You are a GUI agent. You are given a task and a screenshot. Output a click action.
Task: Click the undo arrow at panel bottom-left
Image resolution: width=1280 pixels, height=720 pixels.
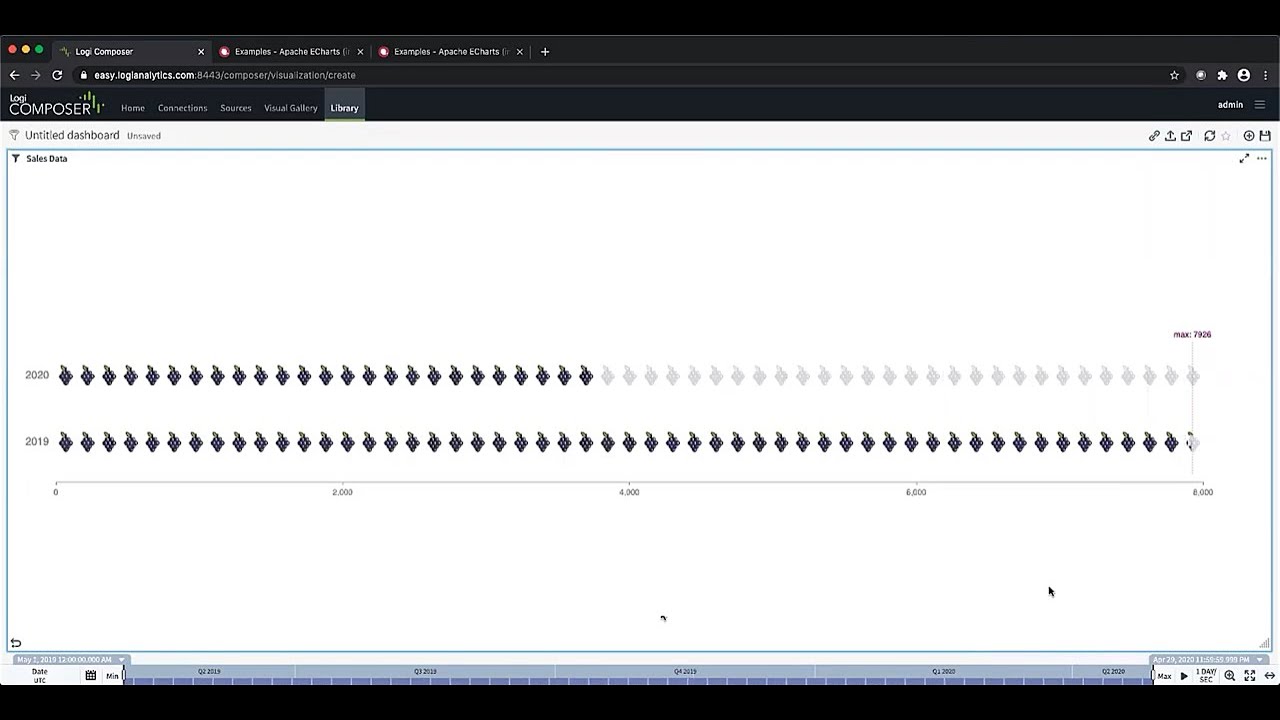coord(15,643)
